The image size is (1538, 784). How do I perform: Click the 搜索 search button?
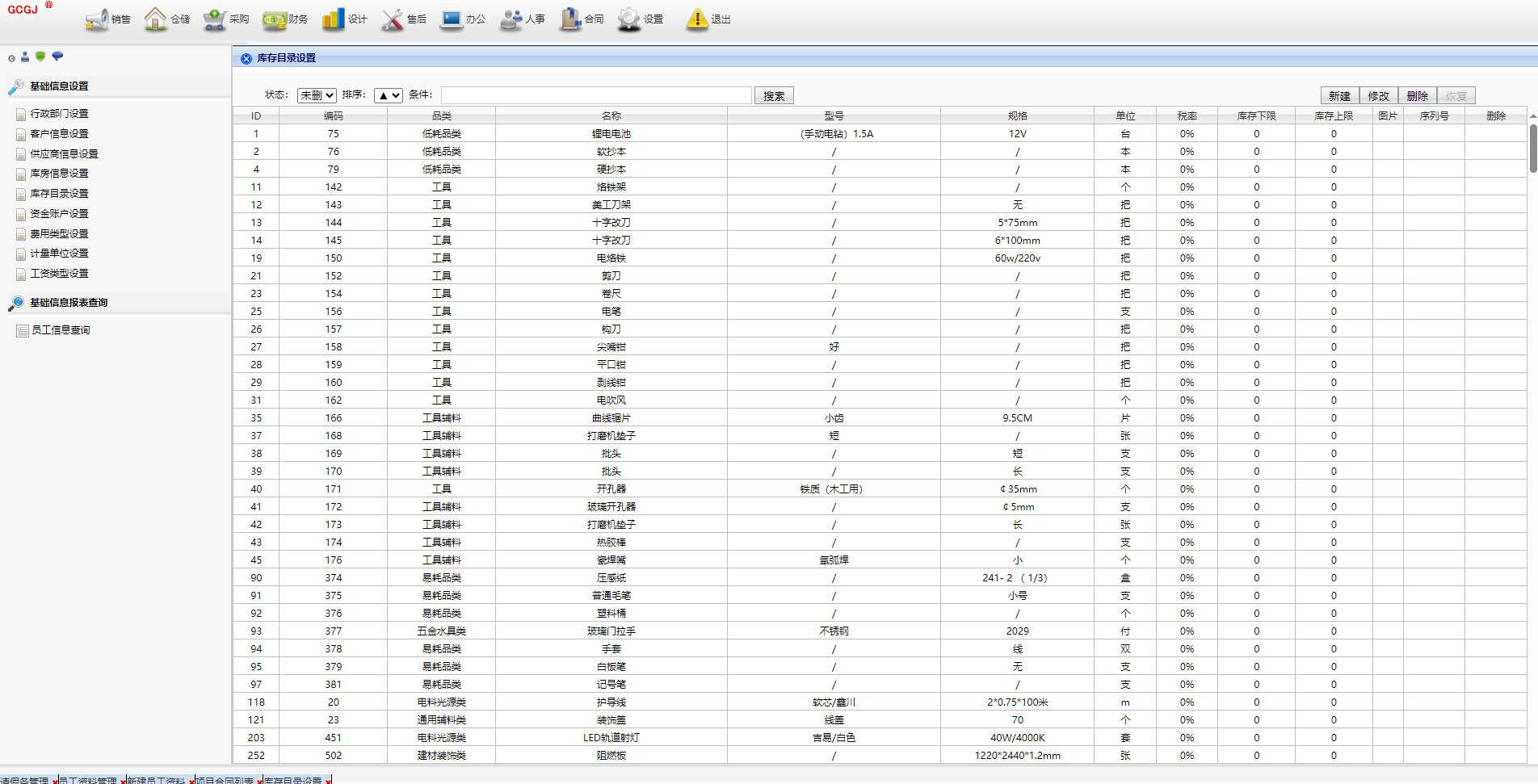(x=774, y=95)
